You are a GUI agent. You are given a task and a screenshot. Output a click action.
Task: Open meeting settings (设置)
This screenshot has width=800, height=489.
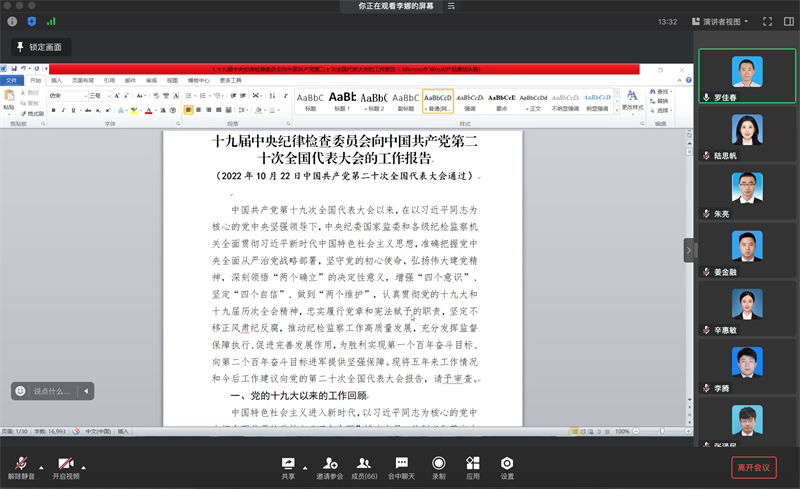(507, 468)
